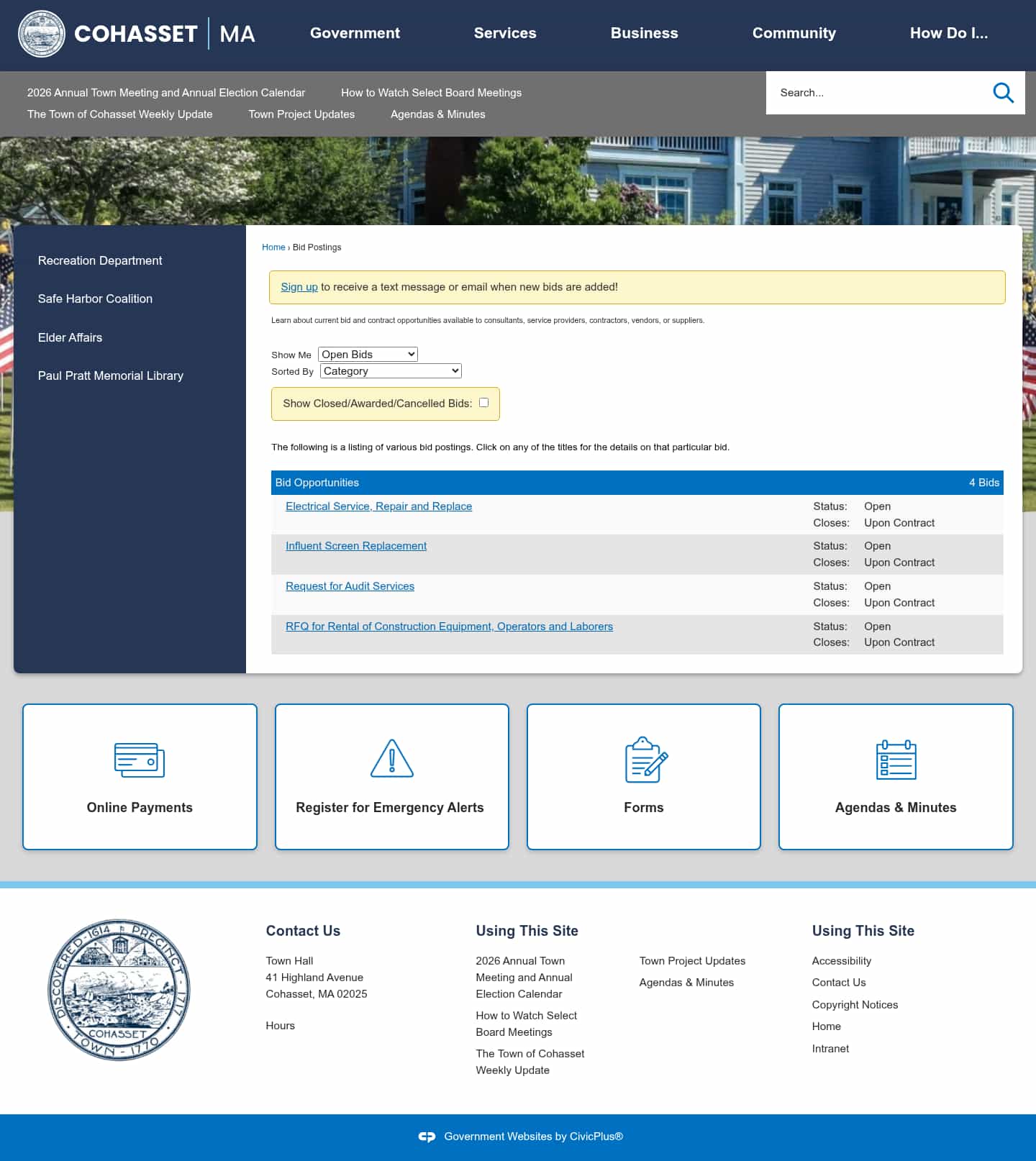Open Influent Screen Replacement bid

pos(356,546)
